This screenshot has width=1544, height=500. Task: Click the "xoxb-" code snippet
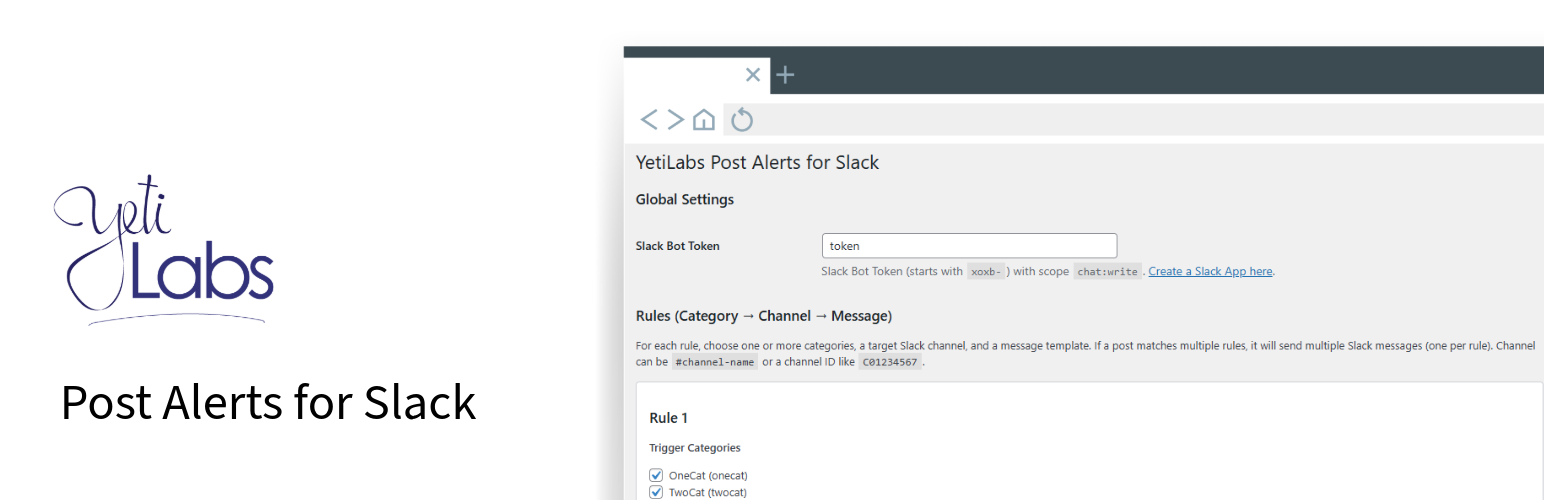click(985, 271)
